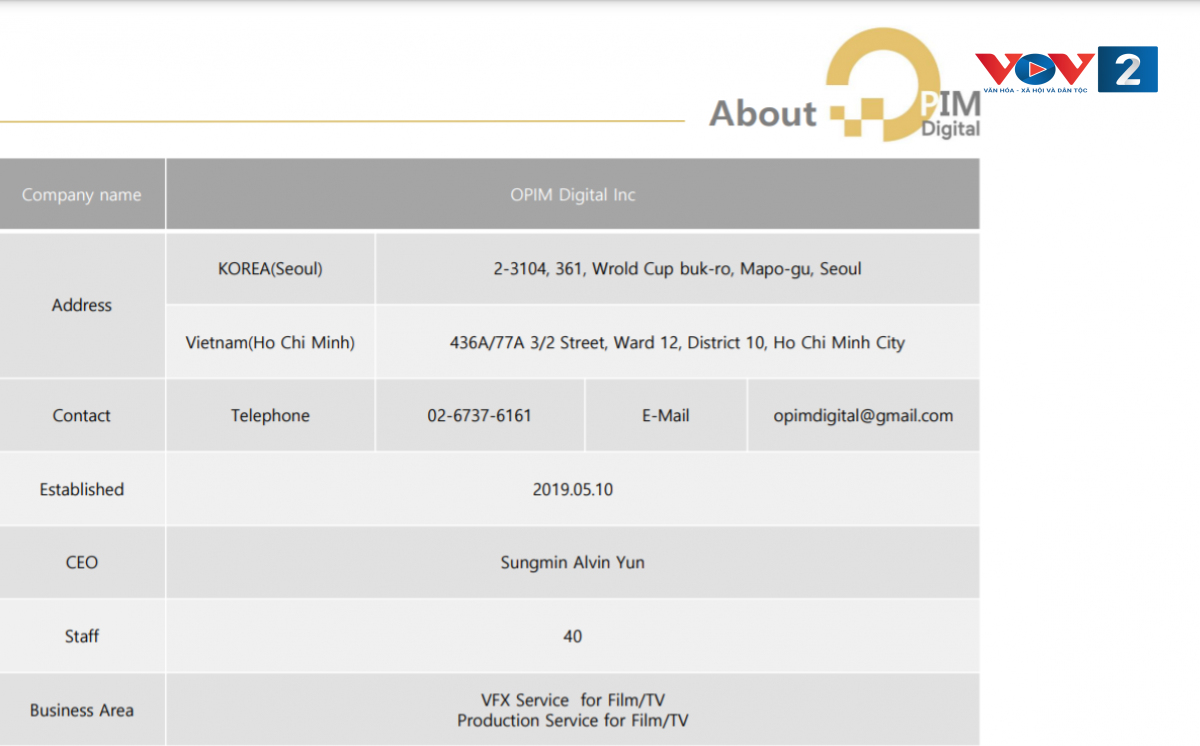The width and height of the screenshot is (1200, 746).
Task: Click the OPIM Digital logo
Action: tap(904, 85)
